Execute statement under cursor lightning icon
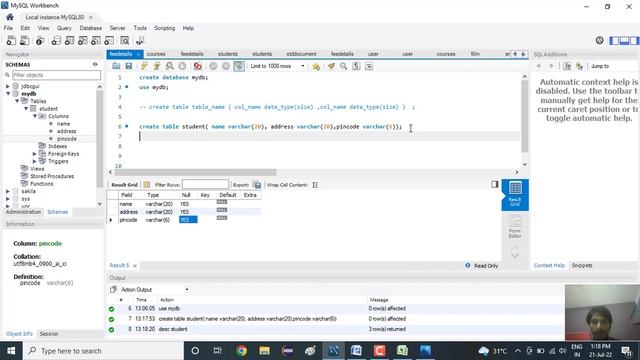Screen dimensions: 640x360 click(156, 66)
